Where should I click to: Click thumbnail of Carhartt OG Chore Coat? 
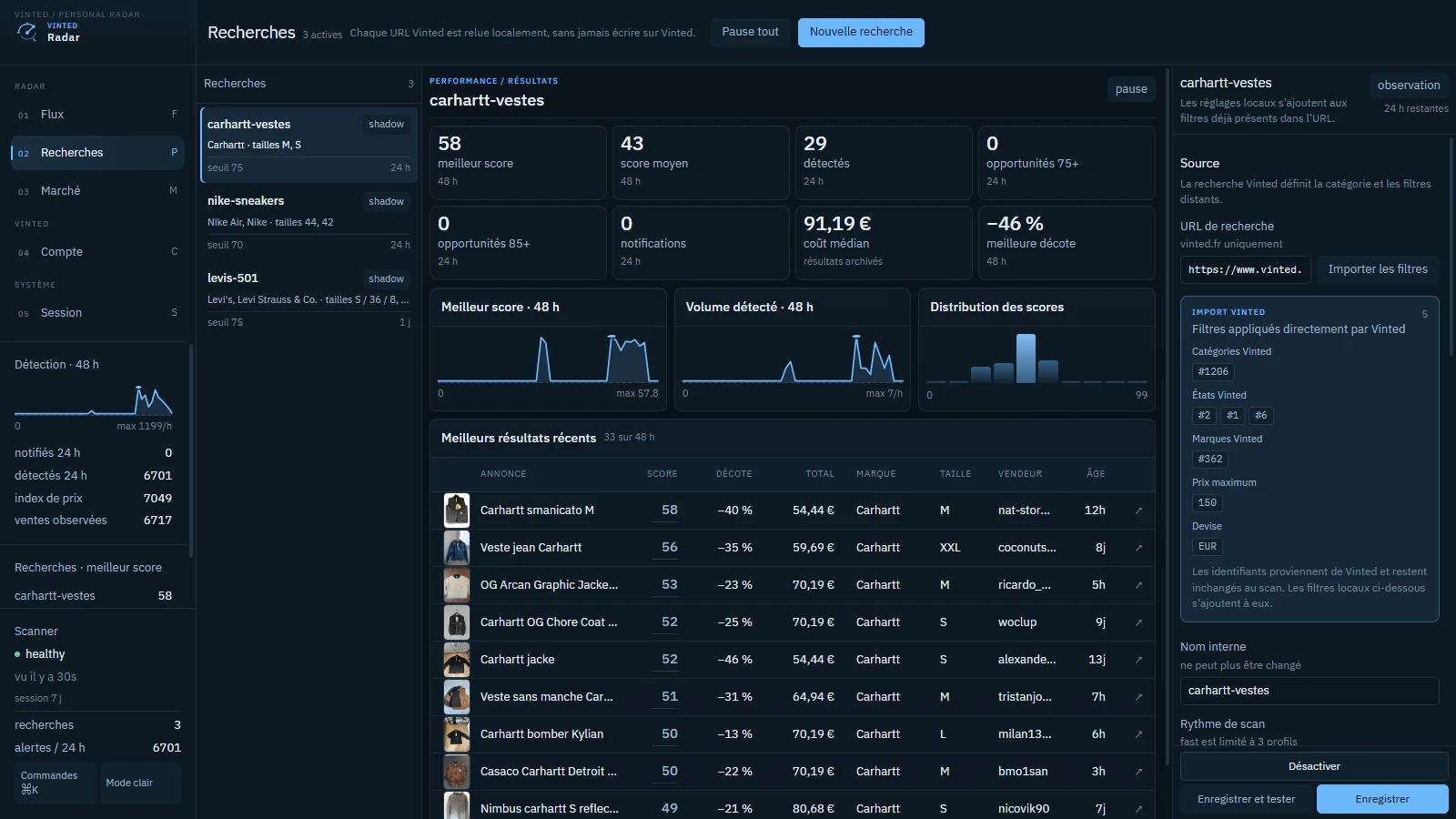point(457,622)
